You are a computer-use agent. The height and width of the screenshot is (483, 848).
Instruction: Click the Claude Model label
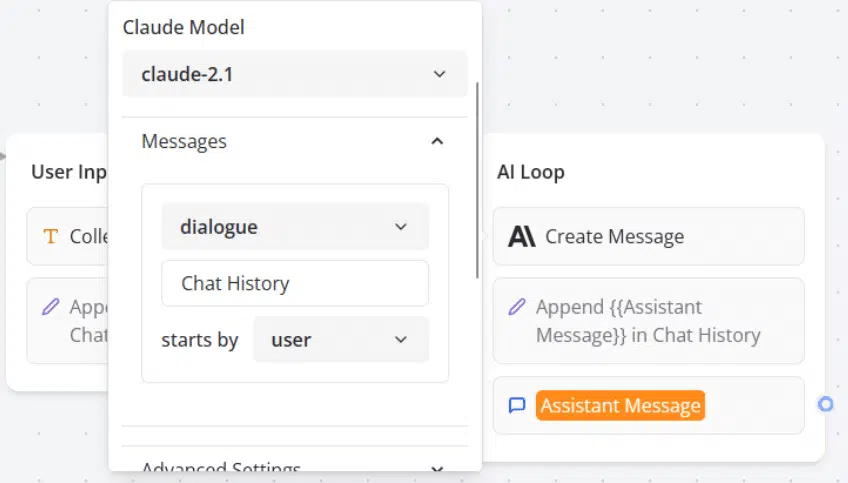183,27
